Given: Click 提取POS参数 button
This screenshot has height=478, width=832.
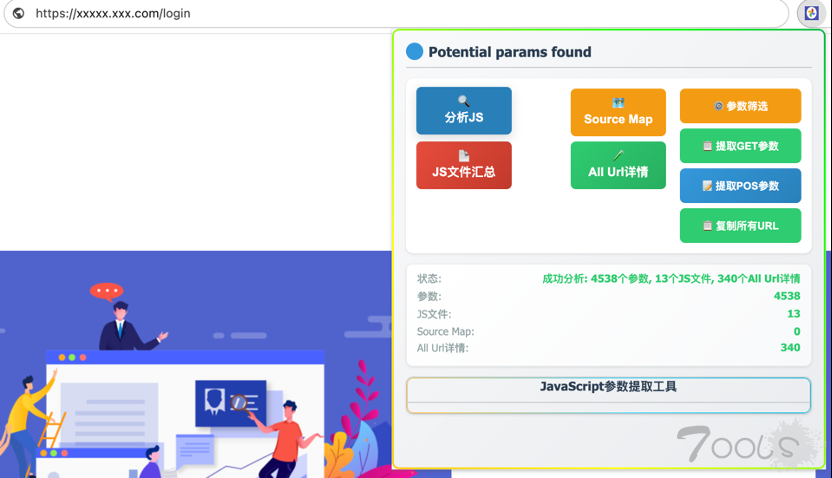Looking at the screenshot, I should click(740, 185).
